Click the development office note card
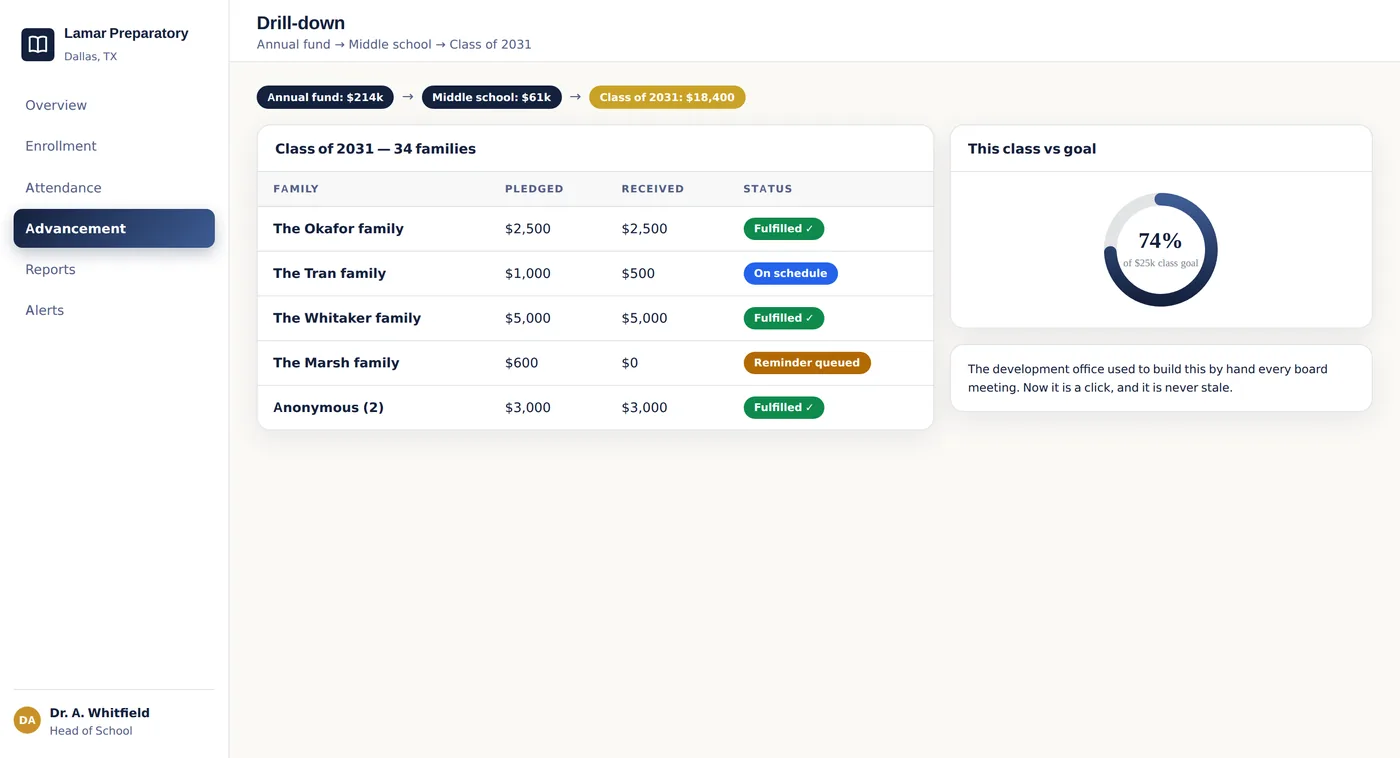The image size is (1400, 758). click(x=1161, y=378)
